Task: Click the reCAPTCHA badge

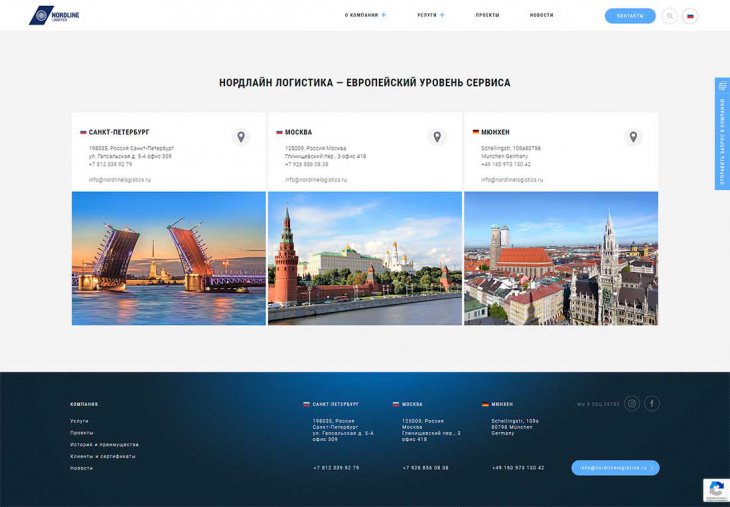Action: point(715,490)
